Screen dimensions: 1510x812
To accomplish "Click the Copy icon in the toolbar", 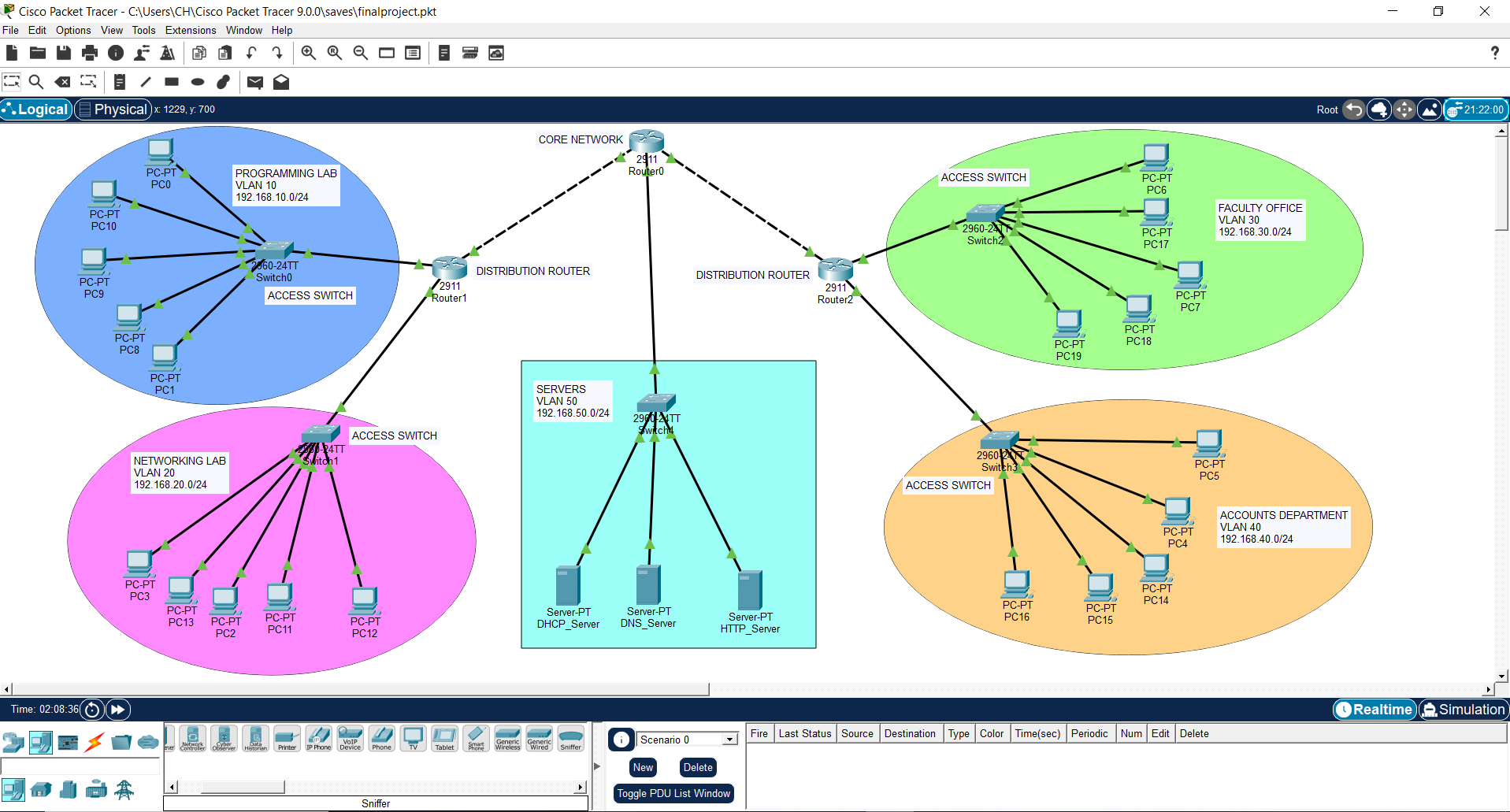I will coord(199,53).
